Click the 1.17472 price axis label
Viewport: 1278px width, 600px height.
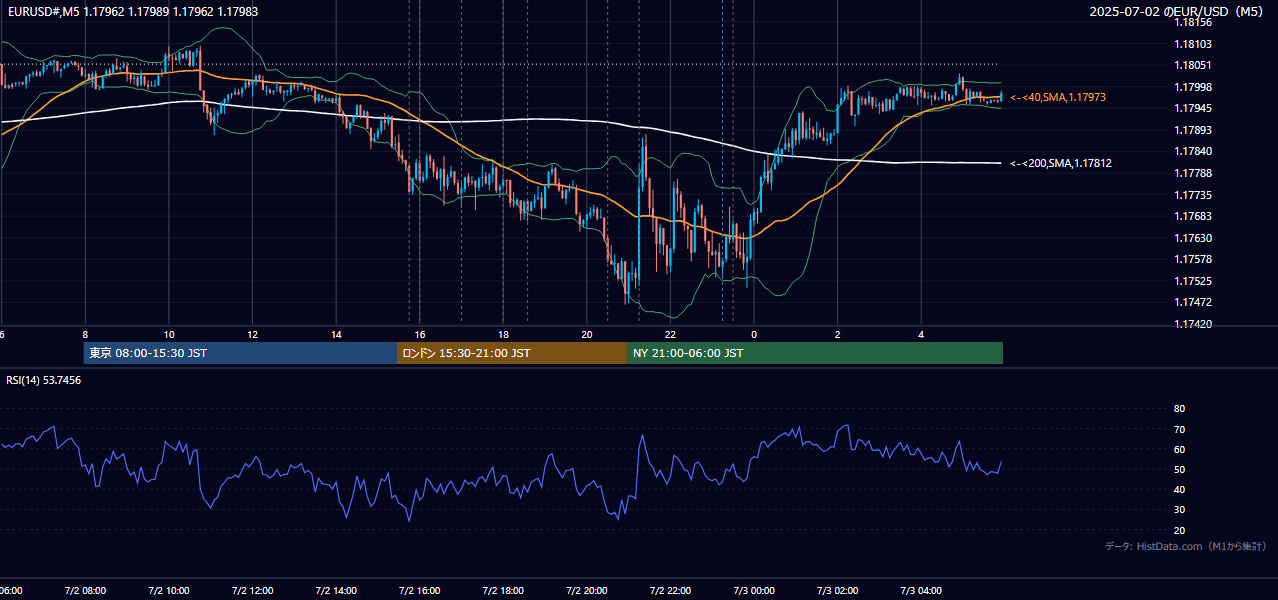click(1192, 302)
